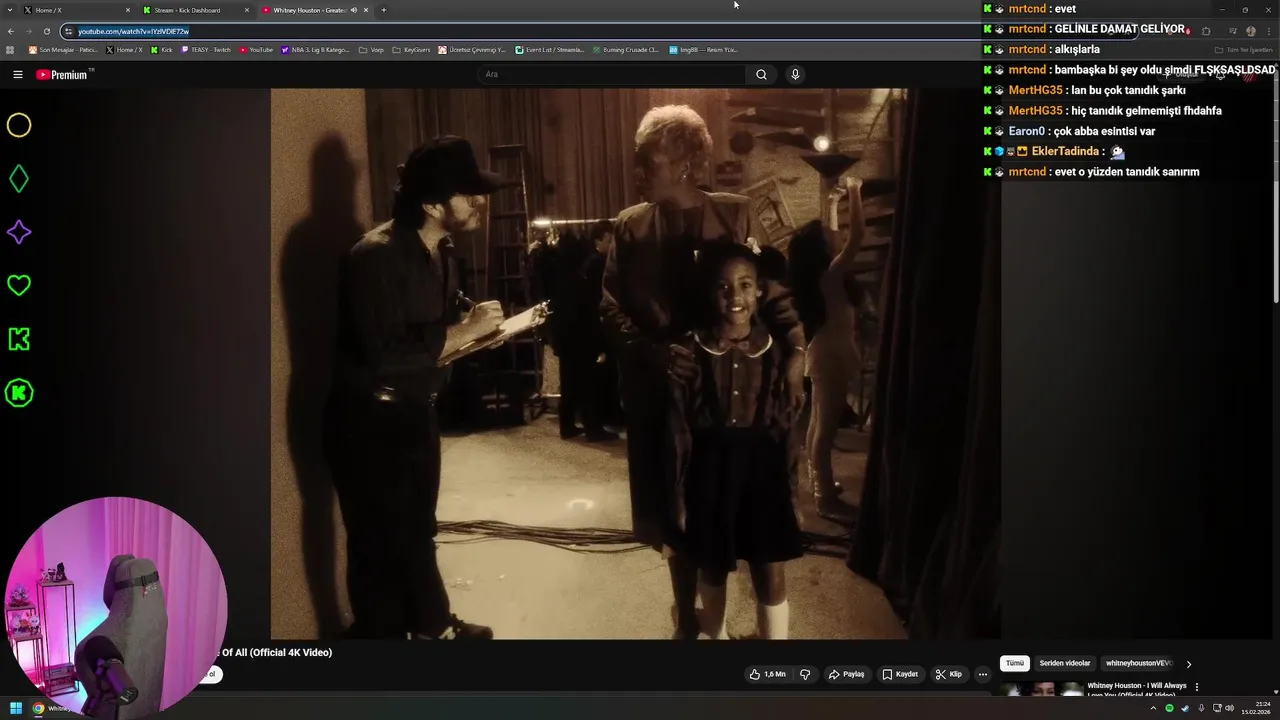Viewport: 1280px width, 720px height.
Task: Create a clip with Klip scissors
Action: click(948, 674)
